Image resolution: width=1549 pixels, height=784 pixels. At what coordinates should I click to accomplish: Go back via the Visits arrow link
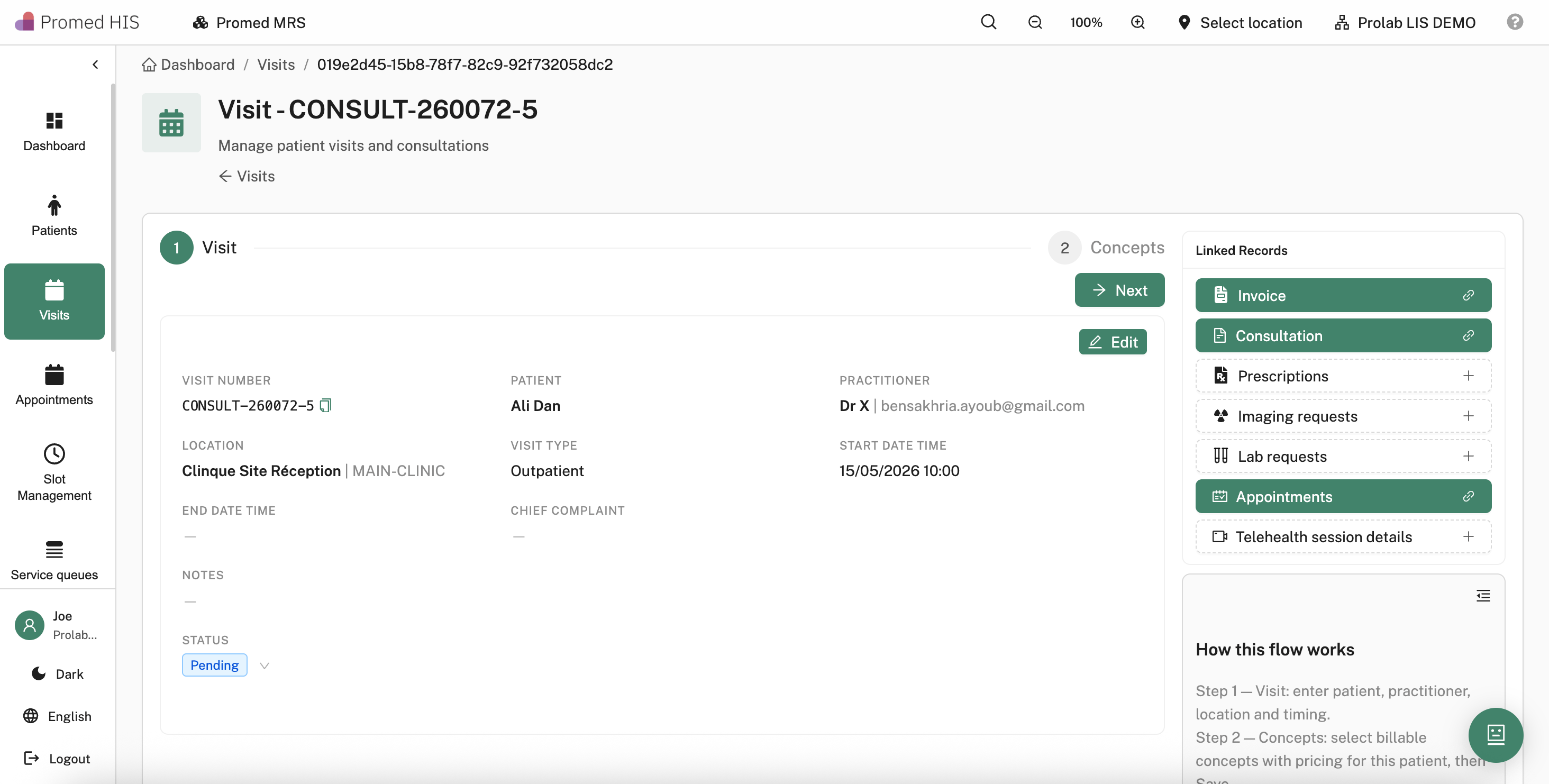click(247, 176)
